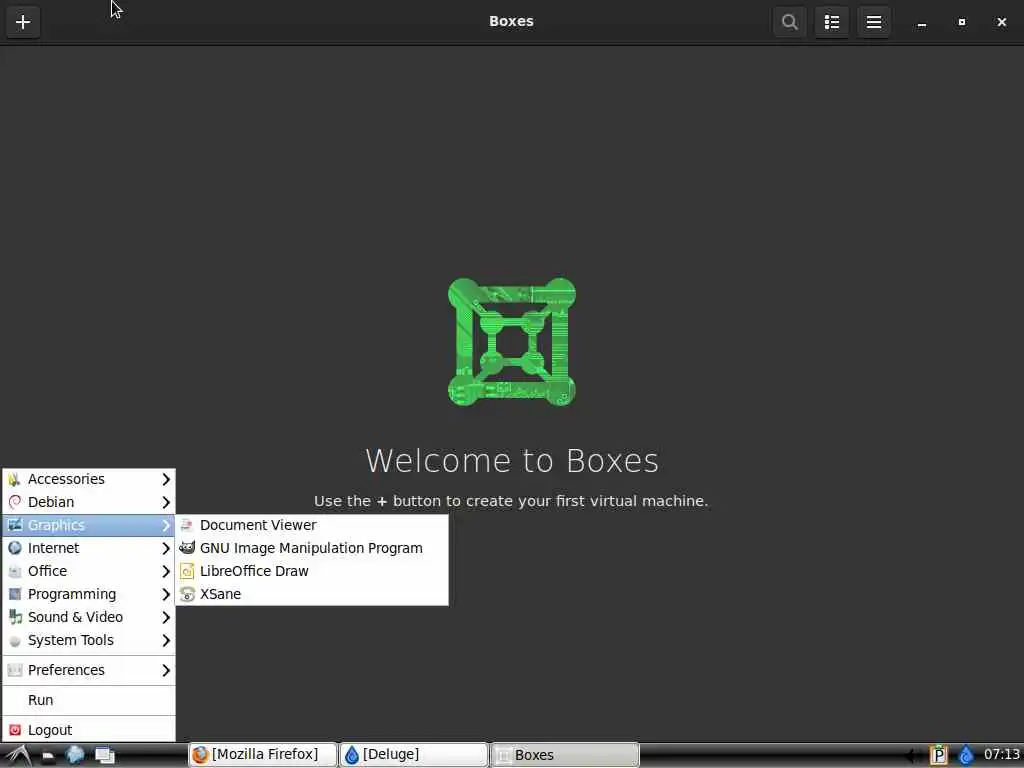The width and height of the screenshot is (1024, 768).
Task: Click the green Boxes logo image
Action: tap(512, 342)
